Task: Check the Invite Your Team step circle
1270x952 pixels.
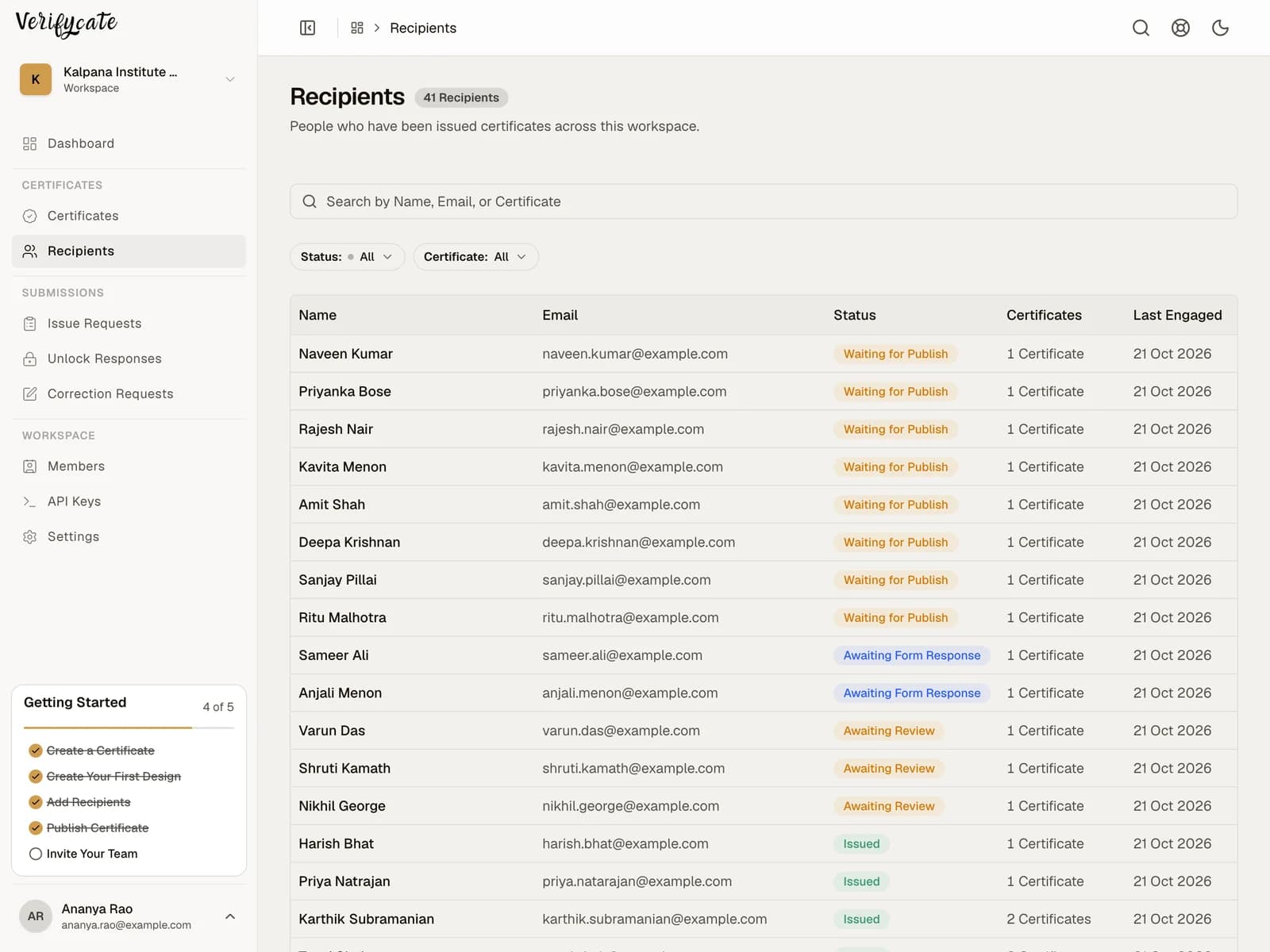Action: (x=36, y=854)
